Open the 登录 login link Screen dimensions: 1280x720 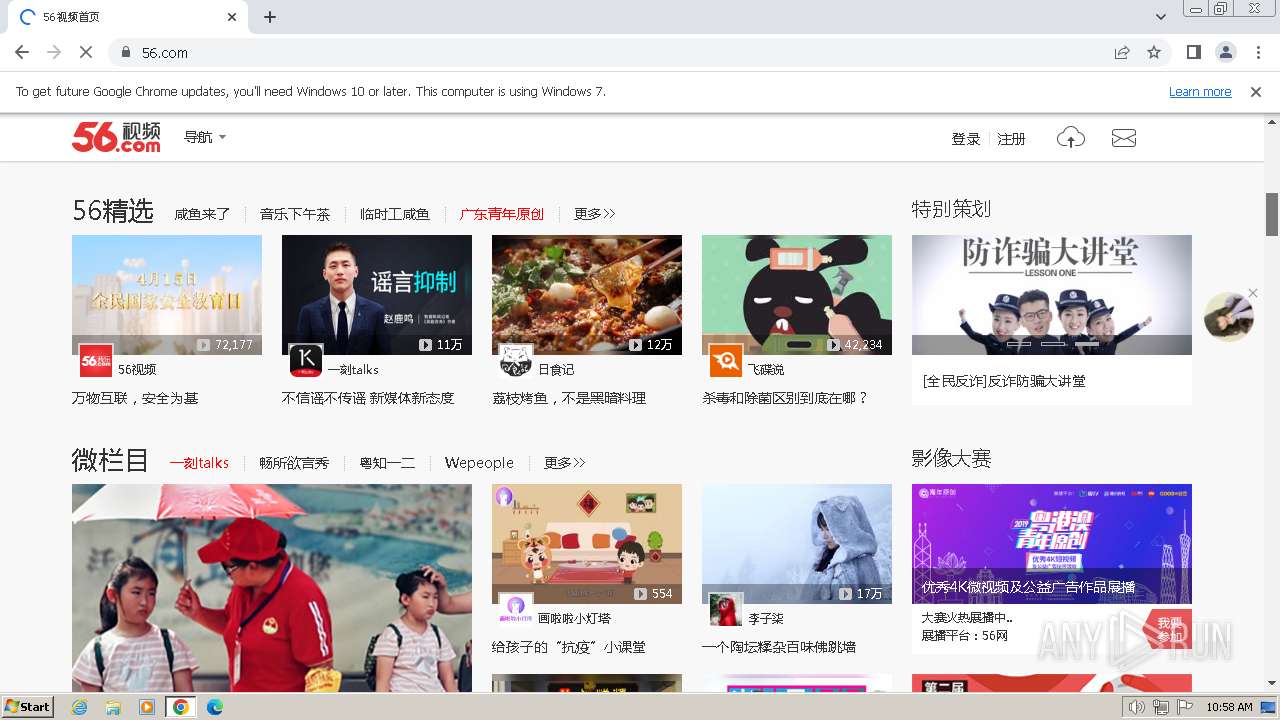coord(966,139)
